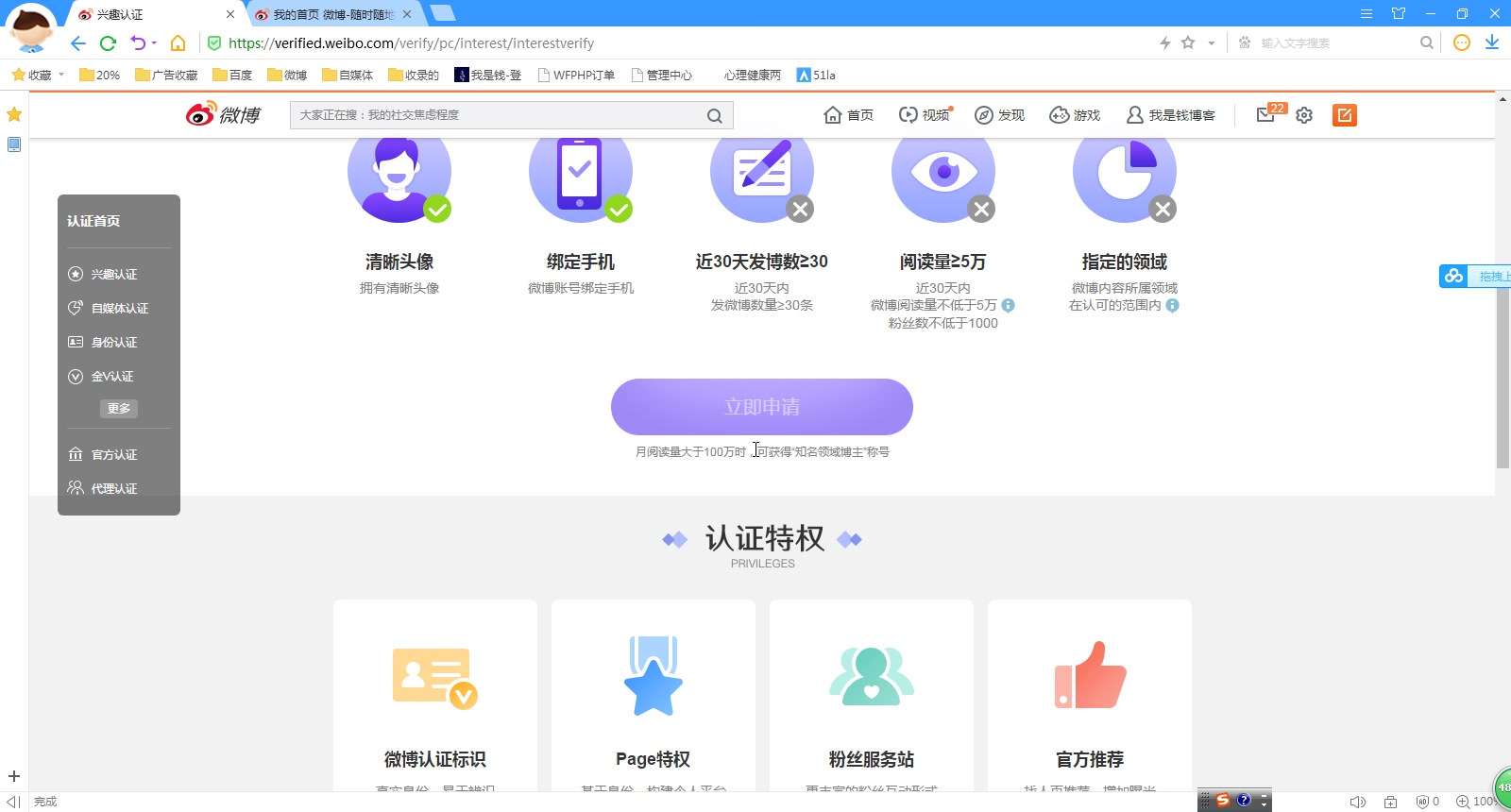1511x812 pixels.
Task: Open the browser download arrow icon
Action: tap(1492, 42)
